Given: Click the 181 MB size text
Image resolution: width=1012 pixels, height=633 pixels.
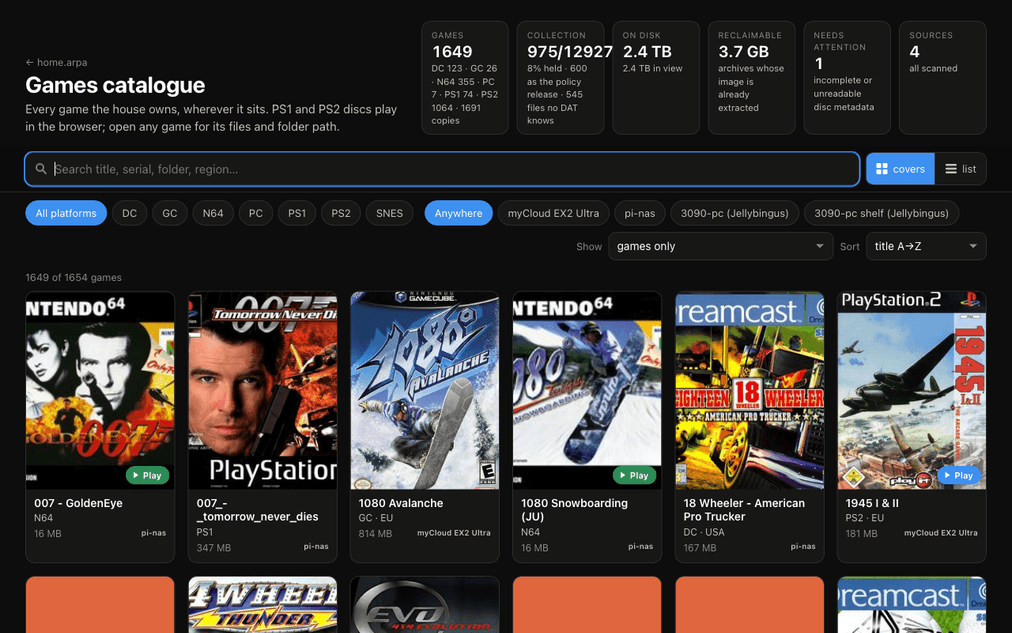Looking at the screenshot, I should [862, 534].
